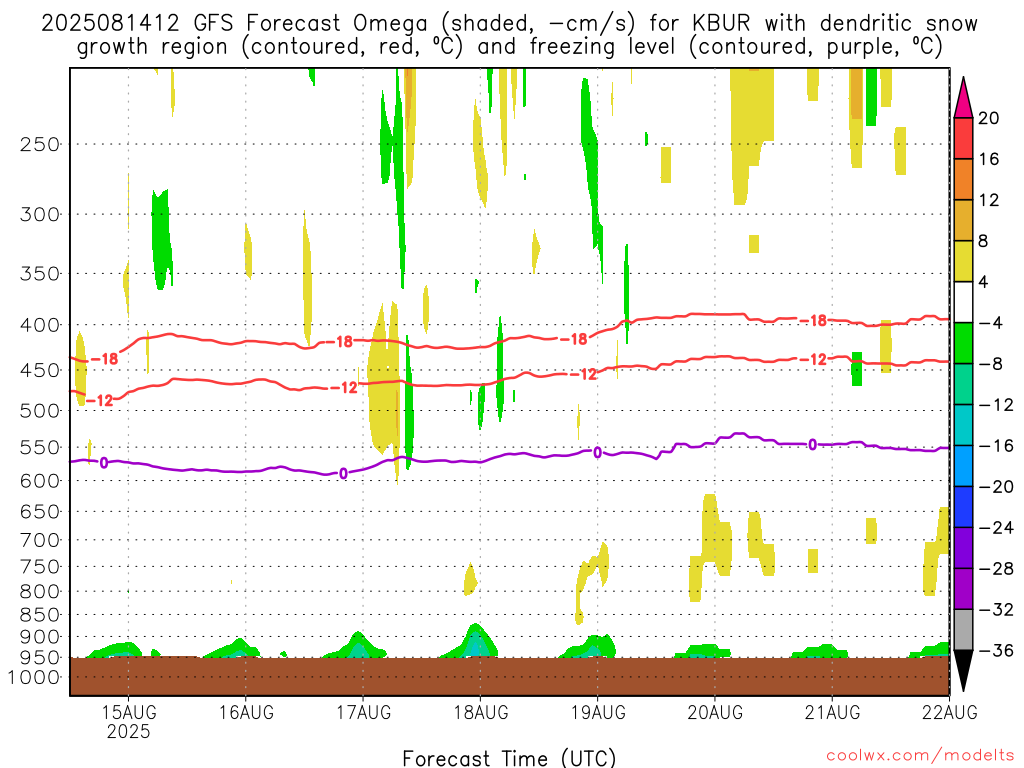Screen dimensions: 1024x768
Task: Select the 18AUG date label
Action: click(x=481, y=712)
